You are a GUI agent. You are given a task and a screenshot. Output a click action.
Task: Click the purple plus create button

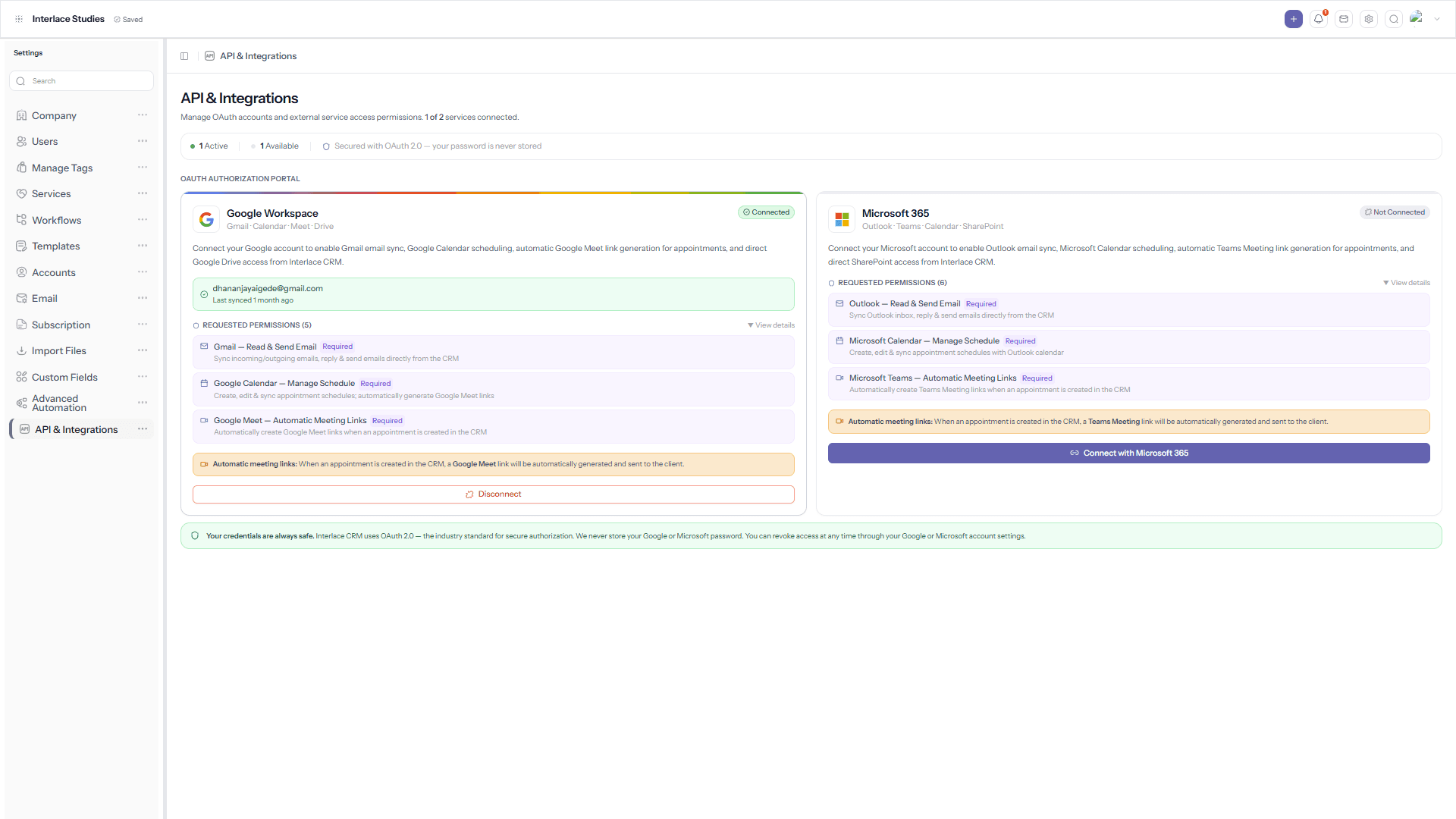[x=1294, y=19]
